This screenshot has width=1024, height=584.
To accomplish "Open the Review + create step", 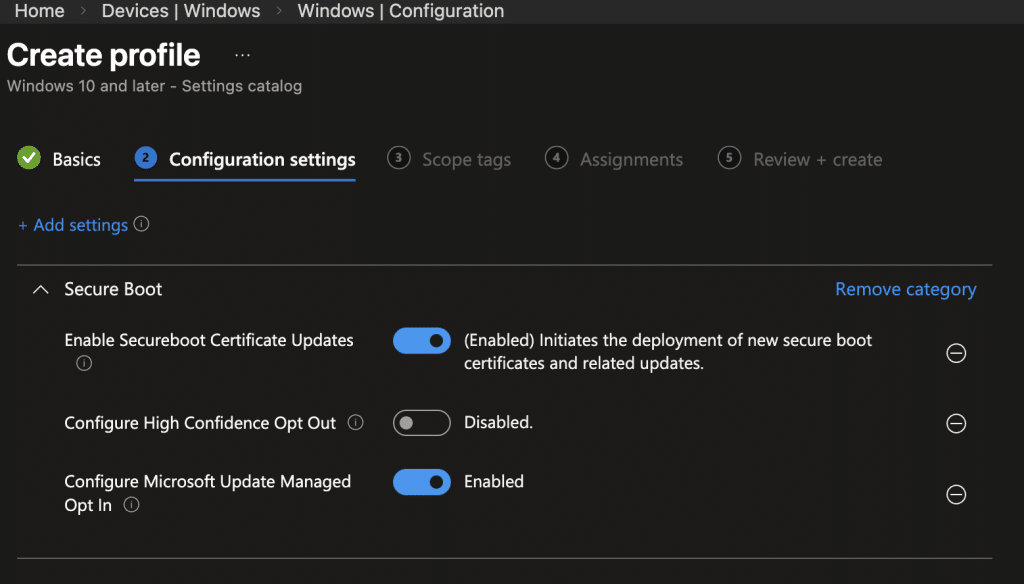I will pyautogui.click(x=800, y=160).
